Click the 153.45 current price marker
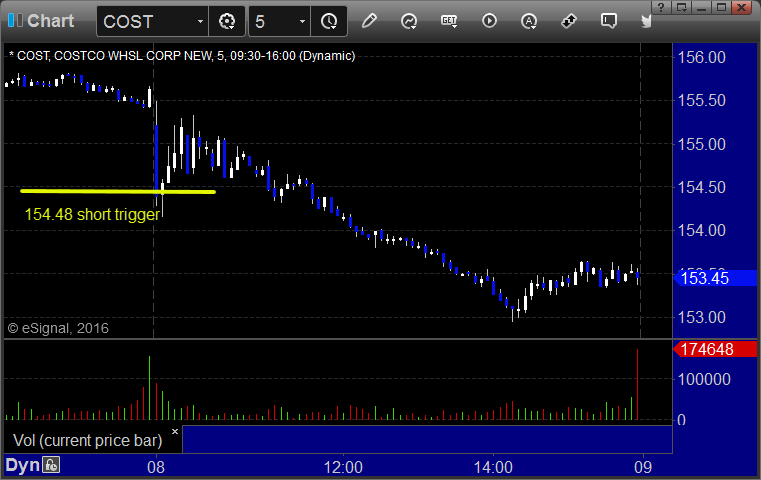 (716, 278)
